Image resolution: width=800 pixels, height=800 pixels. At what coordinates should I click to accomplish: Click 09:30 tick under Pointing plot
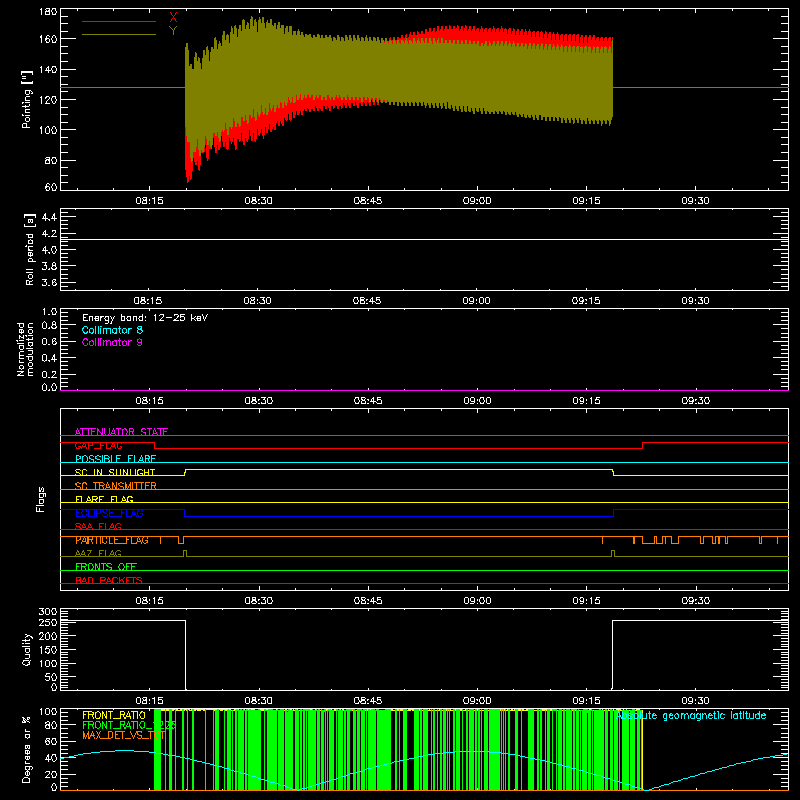(695, 201)
